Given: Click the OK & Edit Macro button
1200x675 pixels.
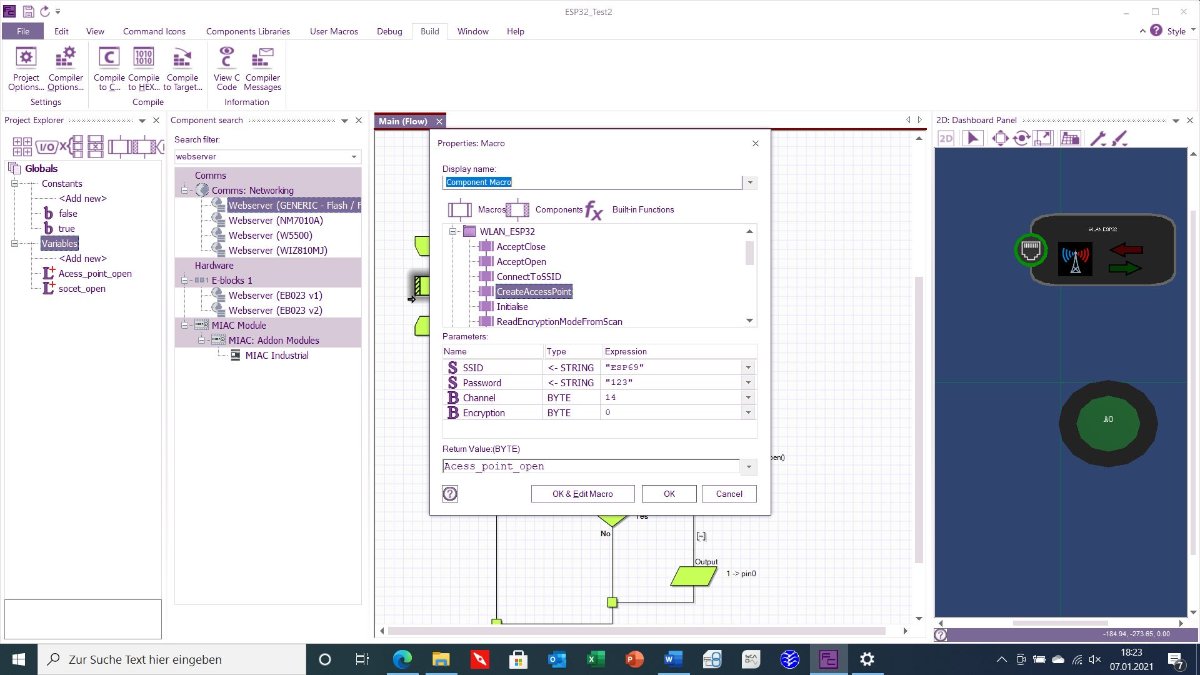Looking at the screenshot, I should click(x=583, y=494).
